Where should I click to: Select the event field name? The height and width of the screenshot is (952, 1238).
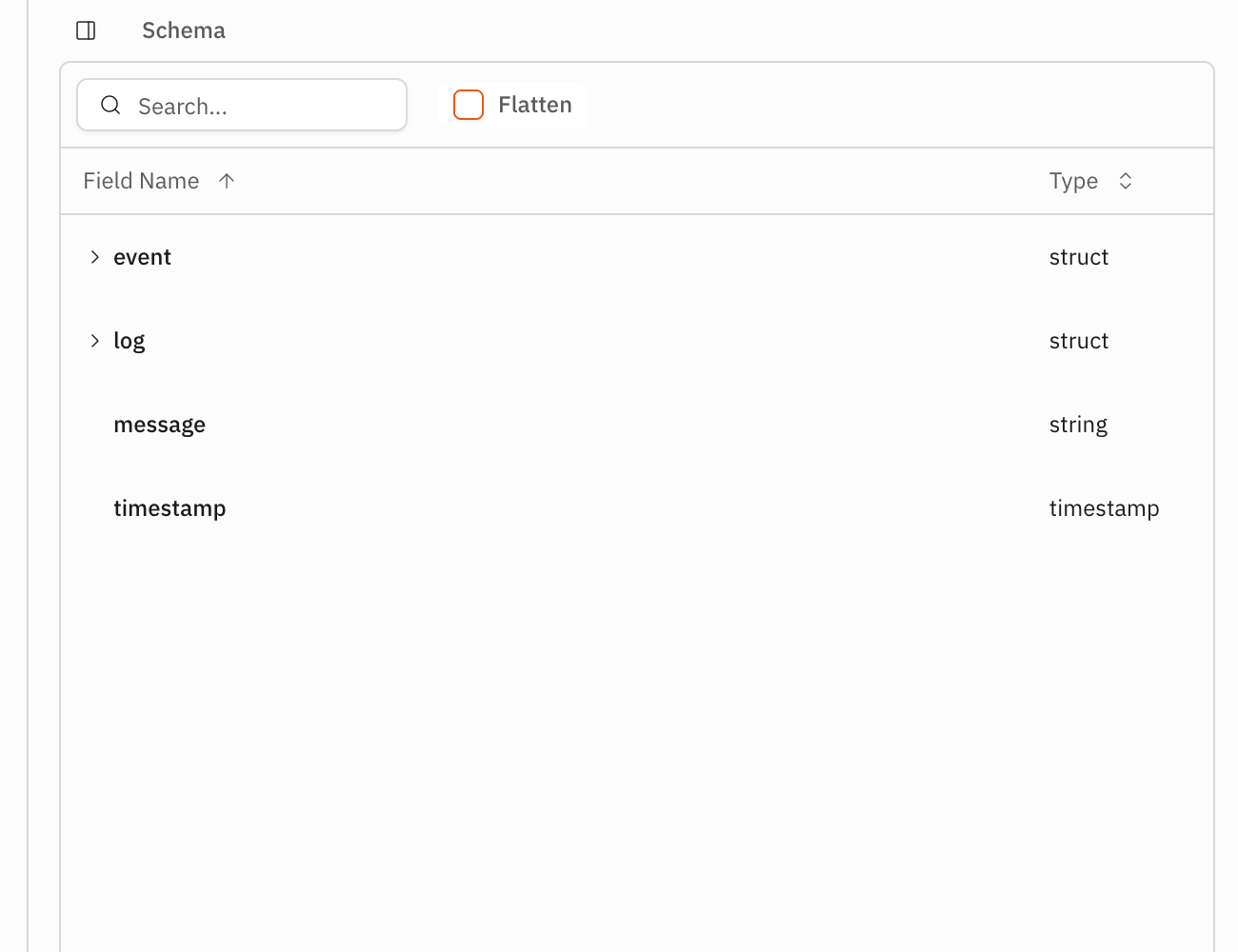(x=142, y=257)
